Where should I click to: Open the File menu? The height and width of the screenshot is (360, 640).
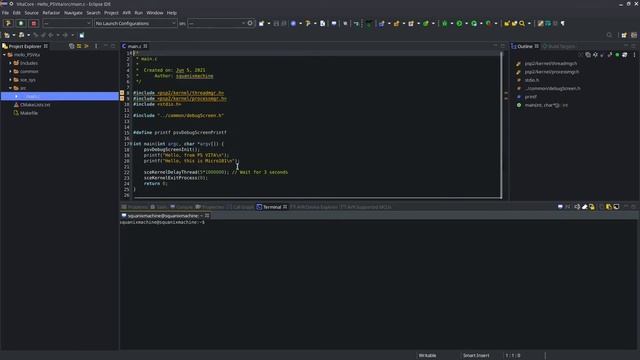(5, 13)
